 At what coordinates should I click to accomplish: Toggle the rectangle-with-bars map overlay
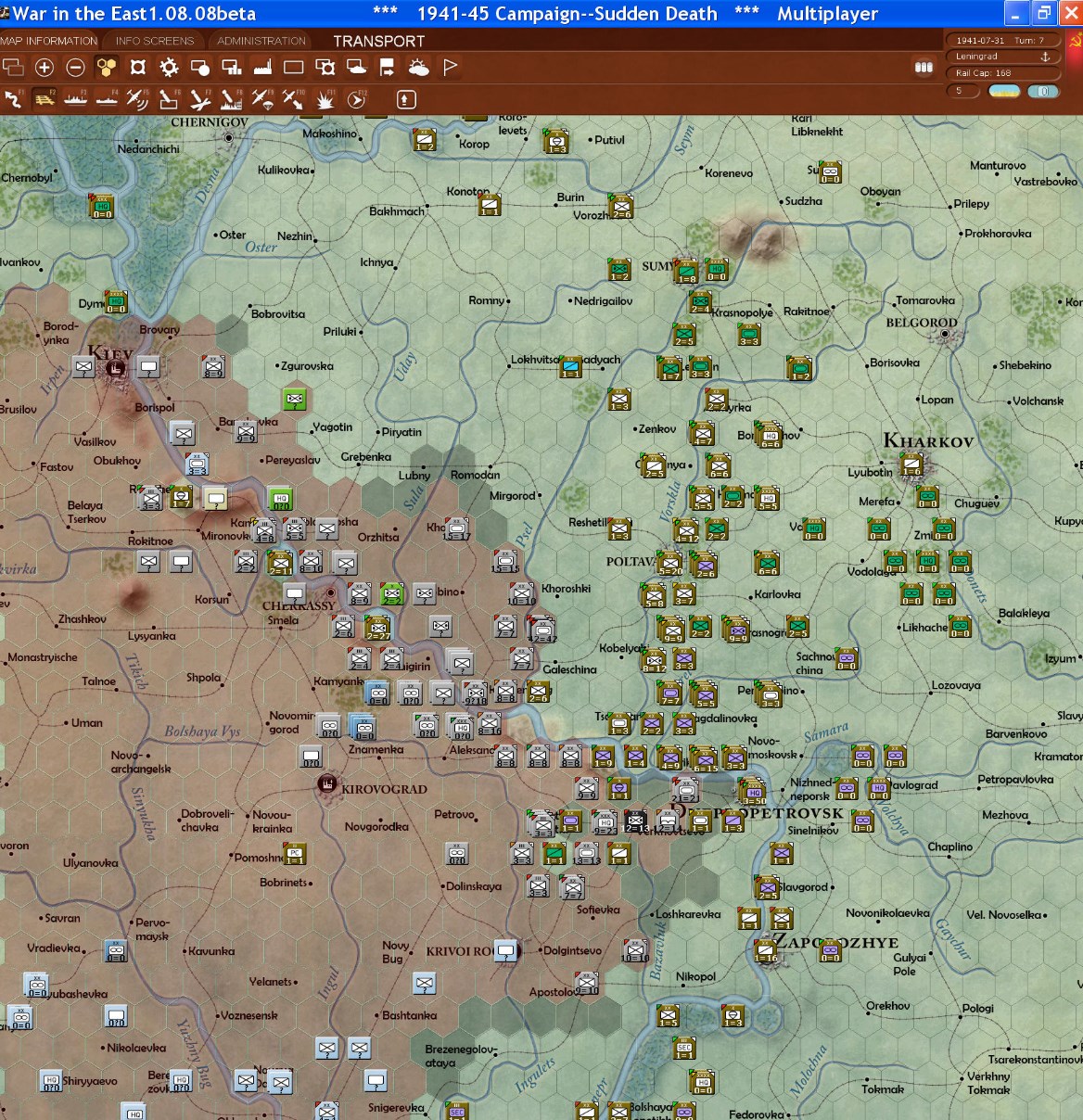(x=232, y=67)
